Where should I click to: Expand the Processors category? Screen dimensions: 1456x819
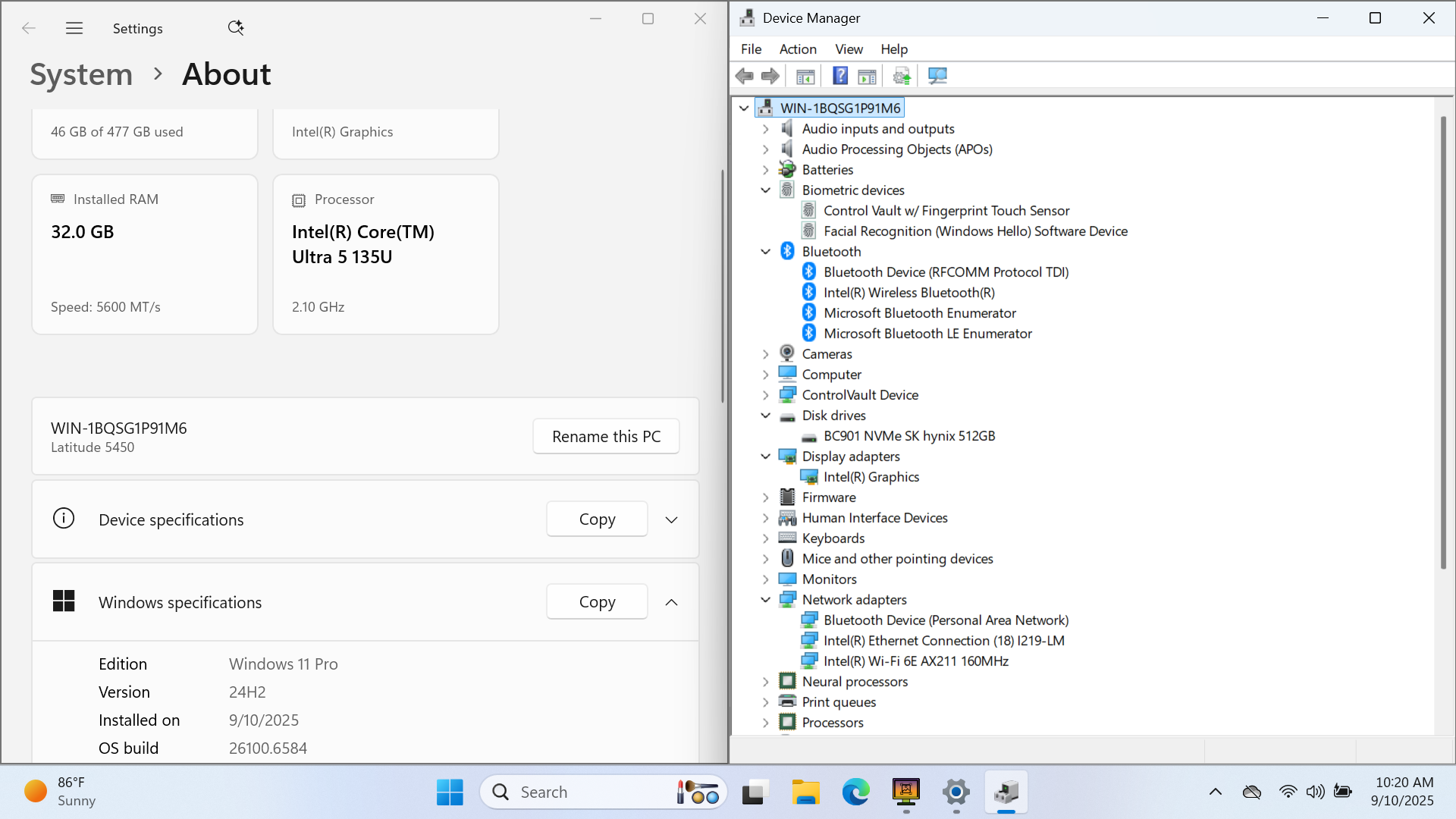[766, 723]
